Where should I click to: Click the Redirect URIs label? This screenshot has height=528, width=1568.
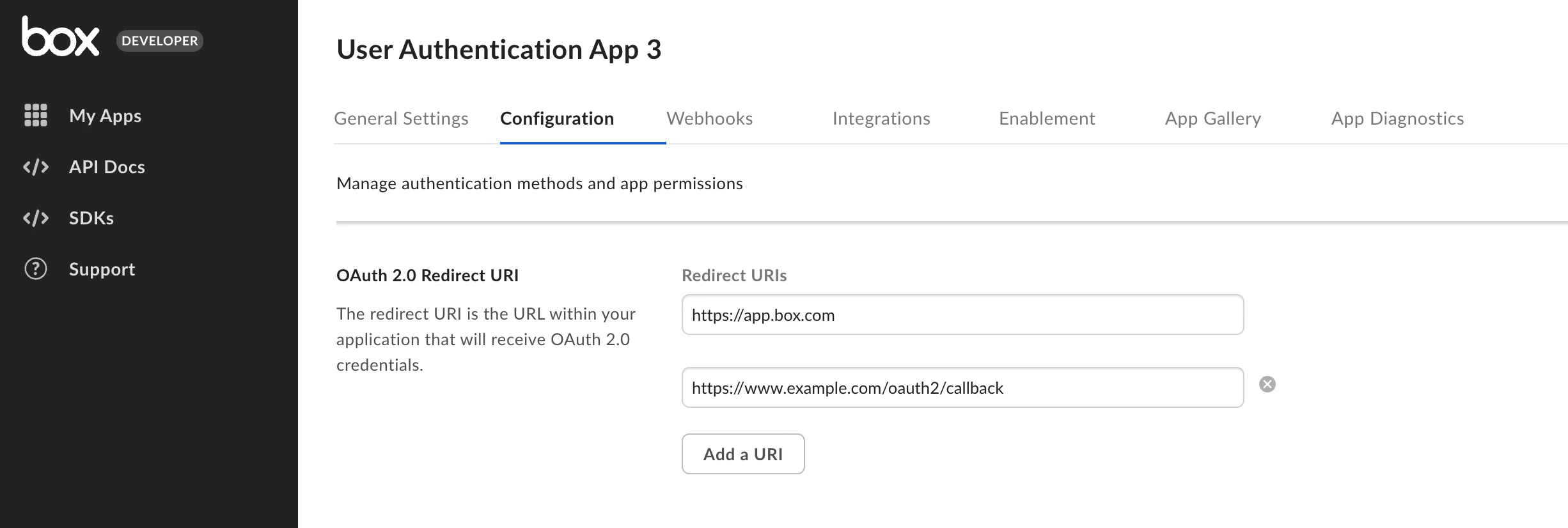tap(734, 276)
